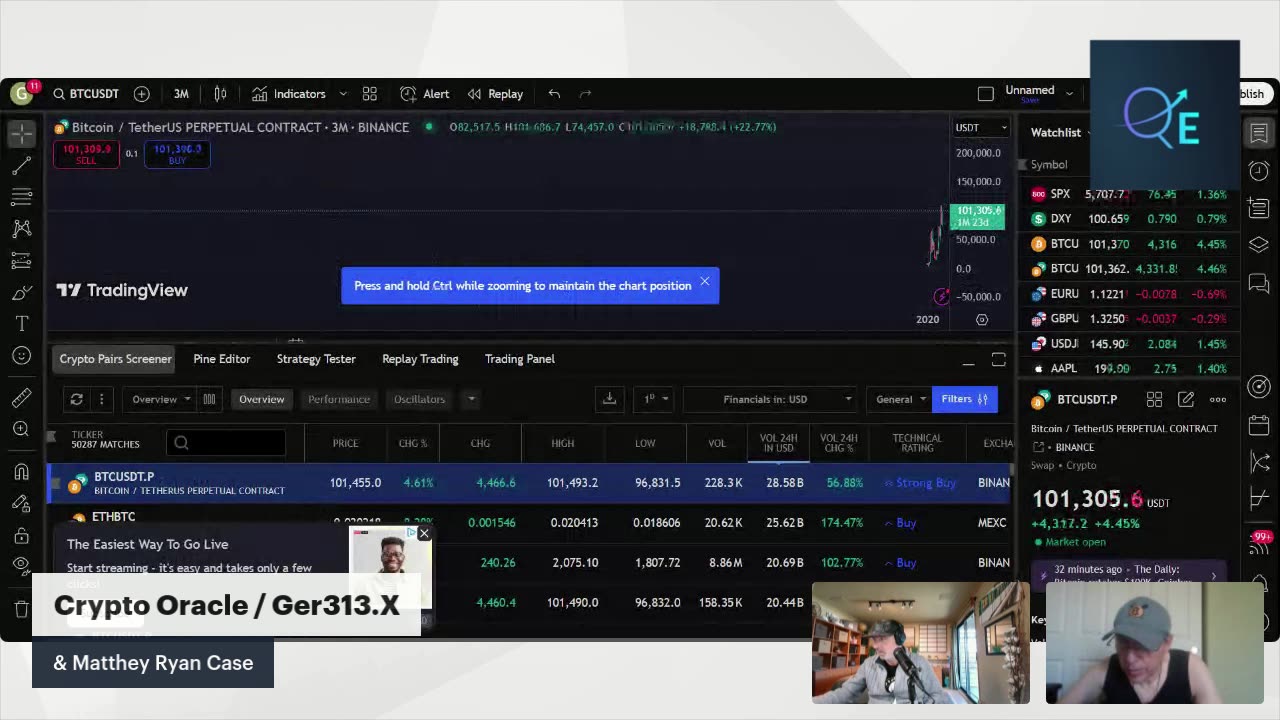Create a new price Alert
The width and height of the screenshot is (1280, 720).
(x=425, y=94)
